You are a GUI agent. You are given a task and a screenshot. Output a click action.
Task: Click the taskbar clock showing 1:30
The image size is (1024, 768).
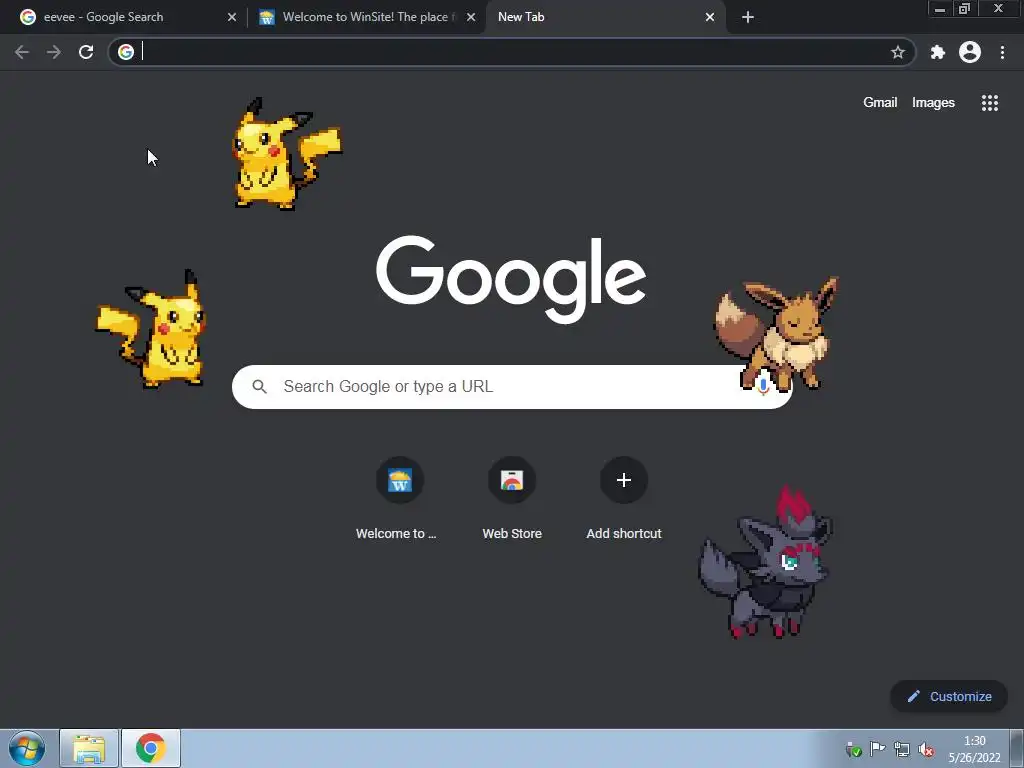click(x=974, y=749)
